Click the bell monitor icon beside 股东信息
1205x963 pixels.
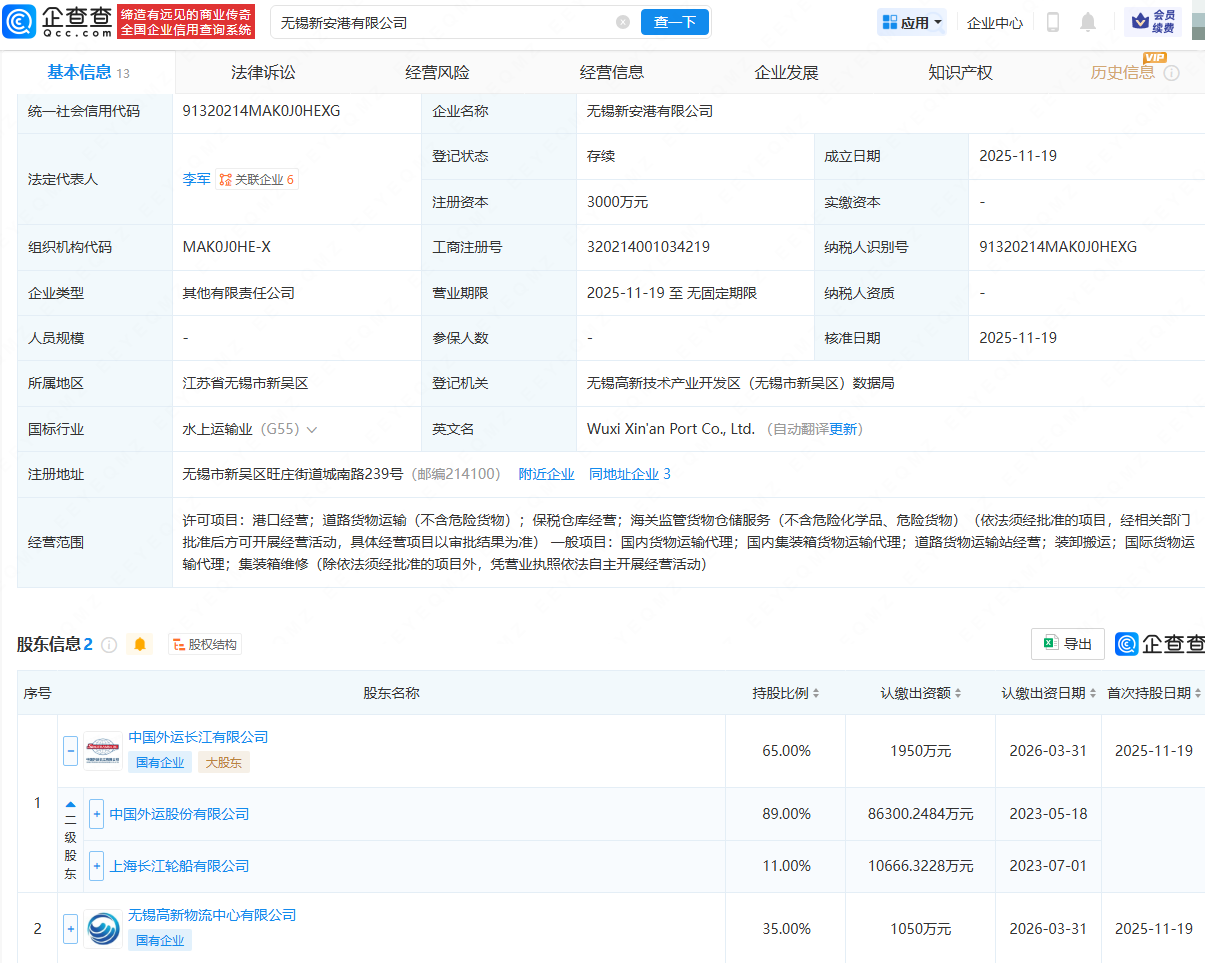pos(139,644)
